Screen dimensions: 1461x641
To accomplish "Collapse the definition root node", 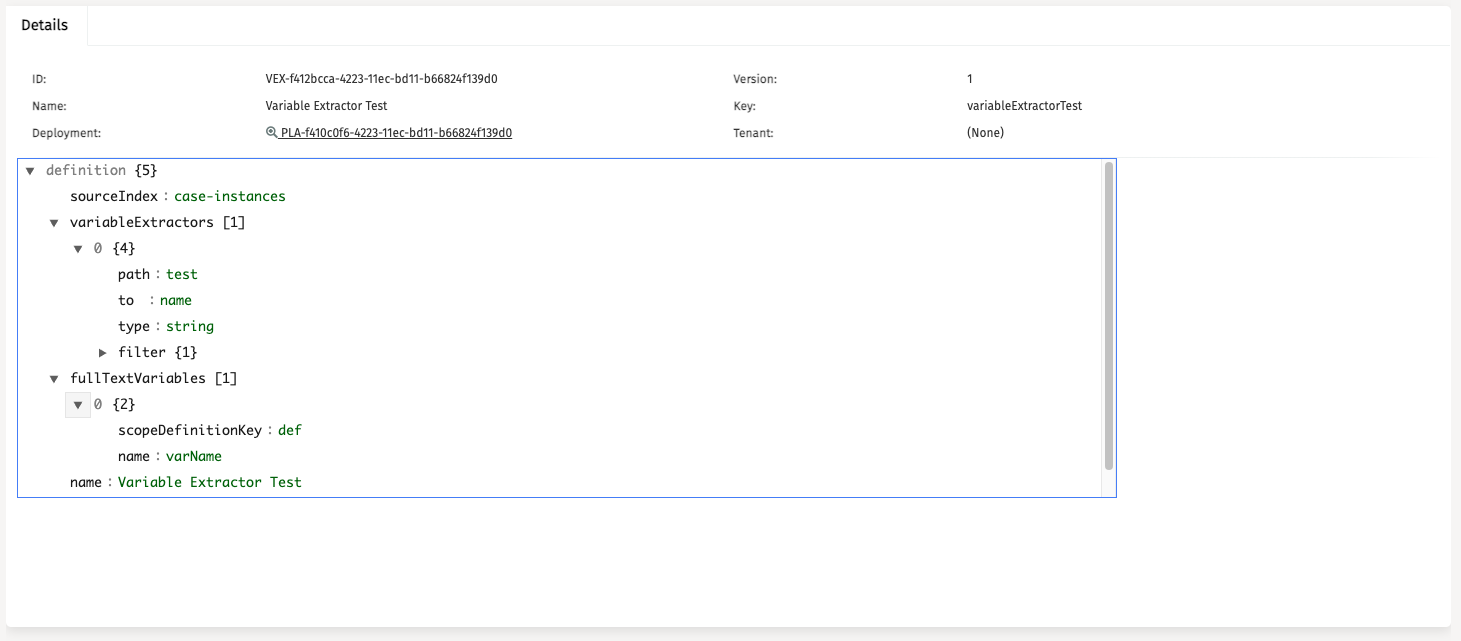I will point(30,171).
